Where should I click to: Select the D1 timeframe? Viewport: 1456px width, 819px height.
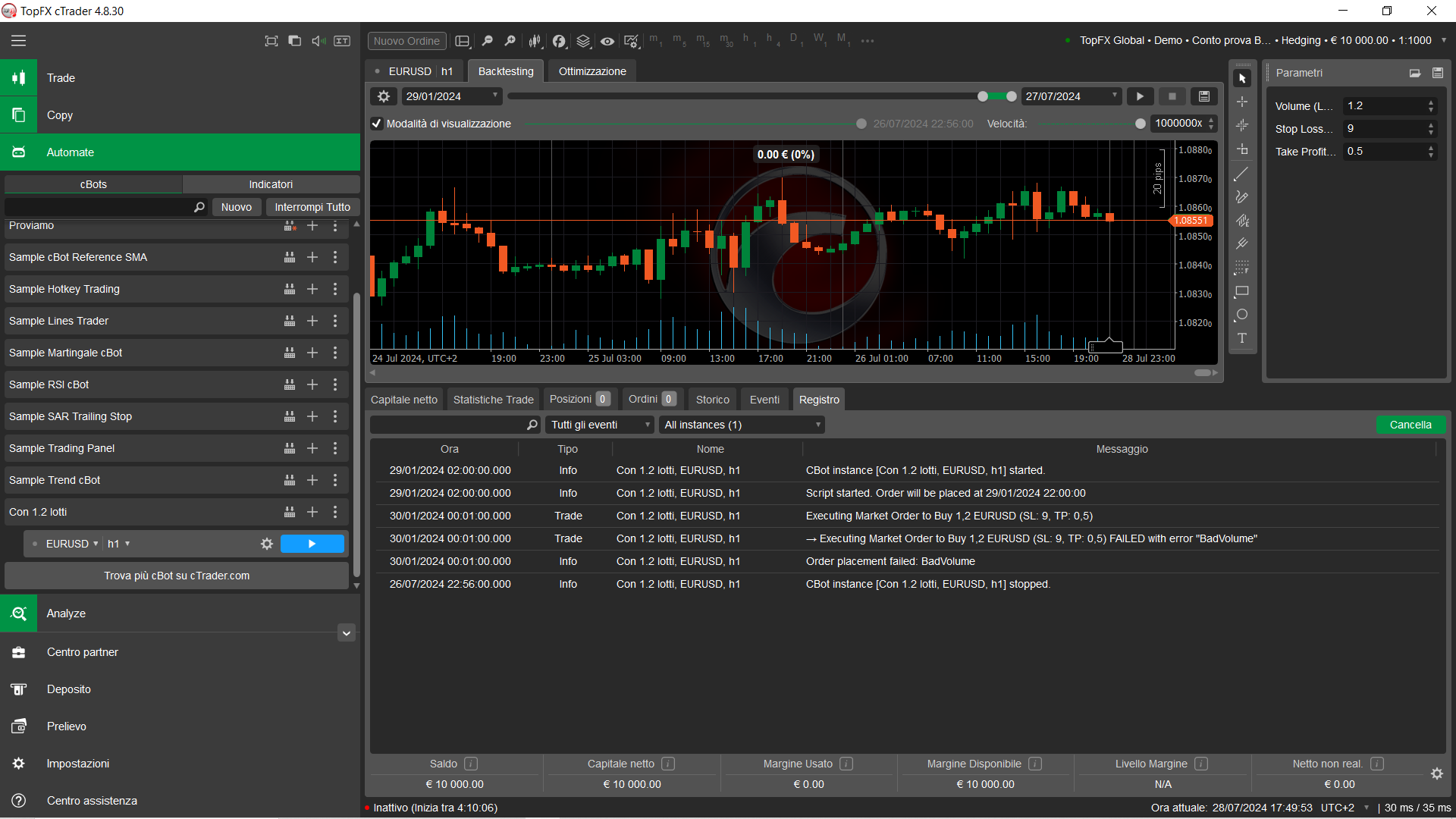796,40
